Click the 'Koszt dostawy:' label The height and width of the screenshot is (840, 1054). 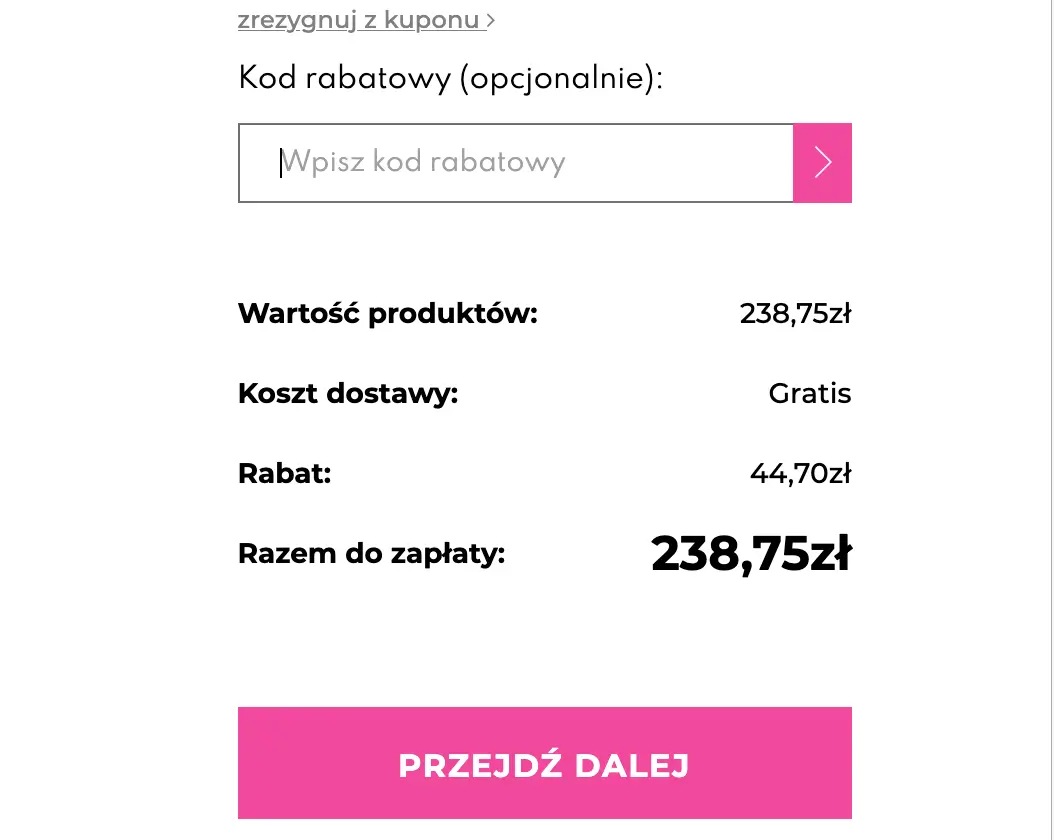348,394
